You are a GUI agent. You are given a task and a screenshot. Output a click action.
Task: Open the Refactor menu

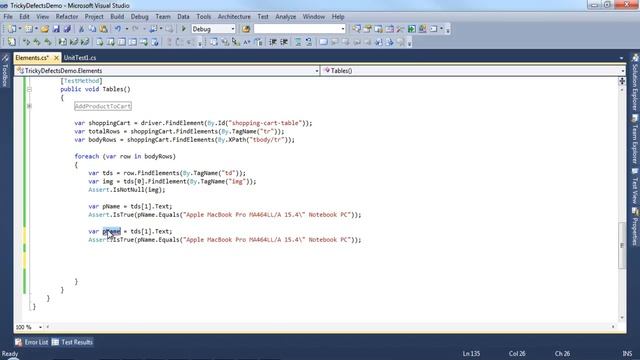click(x=67, y=17)
